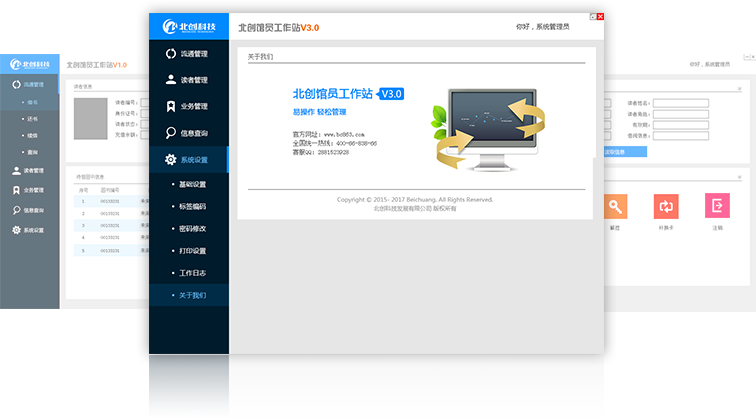Image resolution: width=756 pixels, height=418 pixels.
Task: Click the 信息查询 magnifier icon in V3.0 sidebar
Action: tap(170, 133)
